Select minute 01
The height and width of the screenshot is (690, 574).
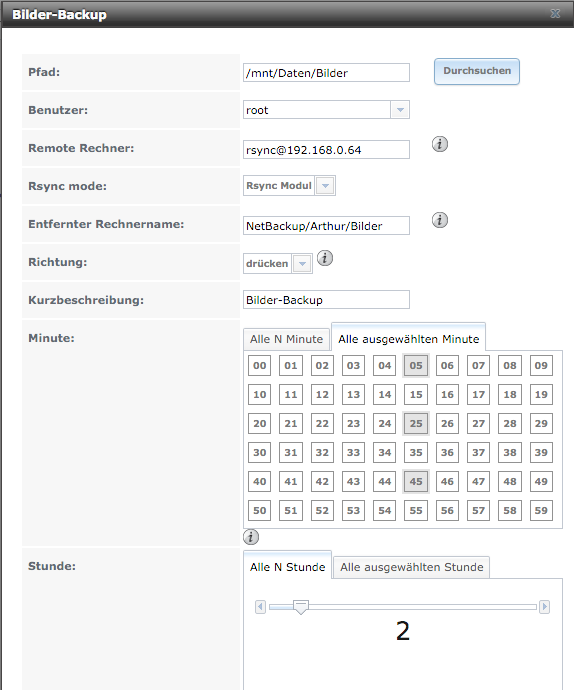click(291, 365)
